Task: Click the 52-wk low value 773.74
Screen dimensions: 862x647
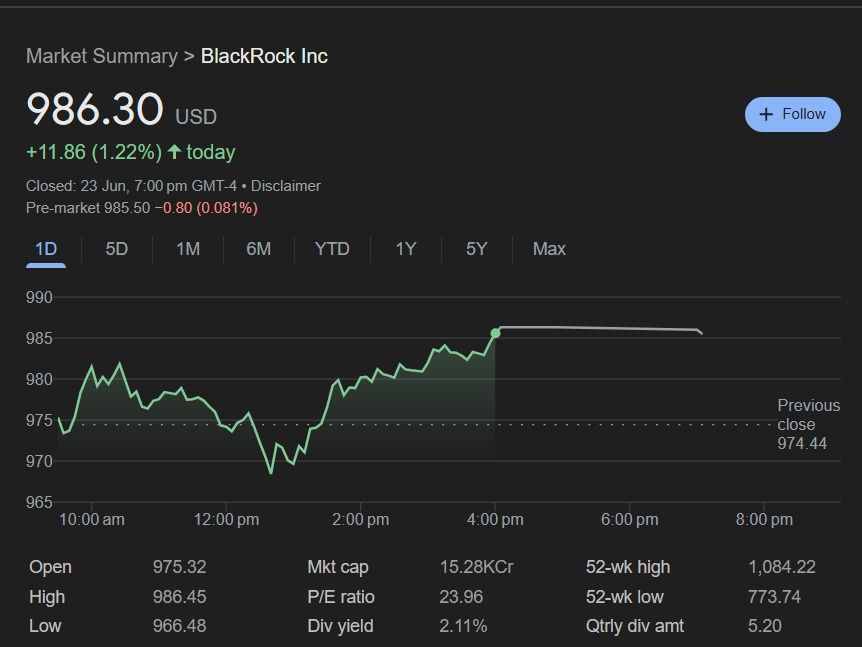Action: pos(774,596)
